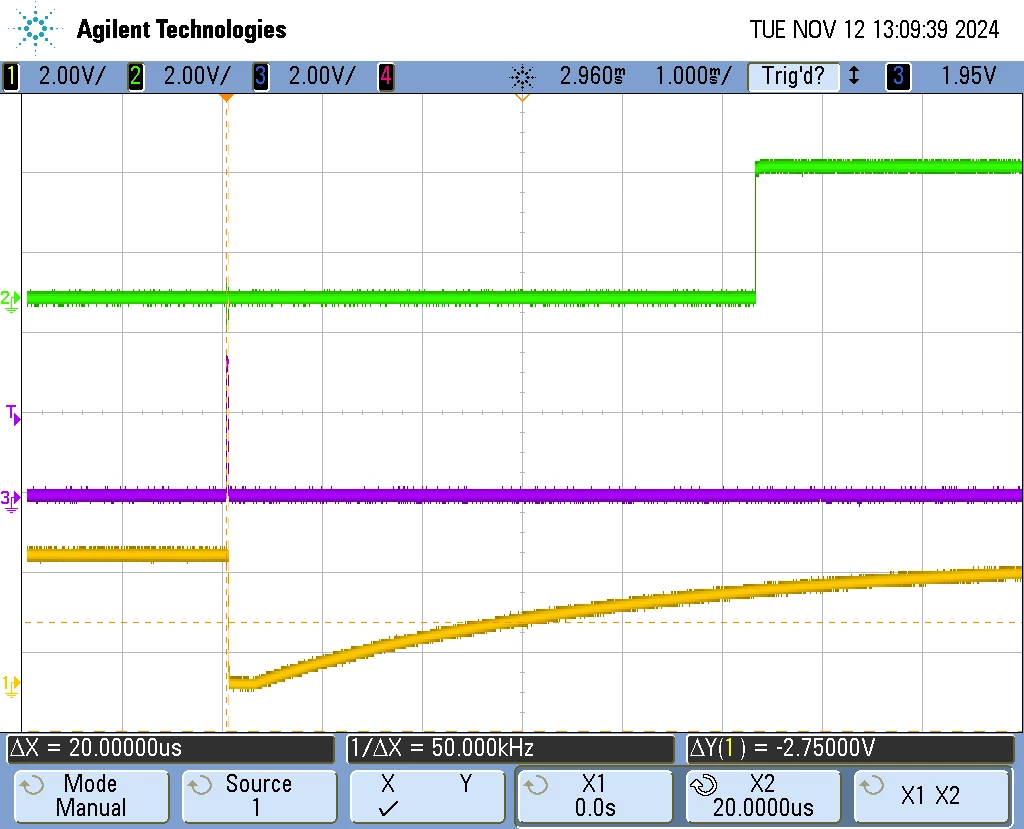Click the Agilent Technologies starburst logo

click(34, 28)
